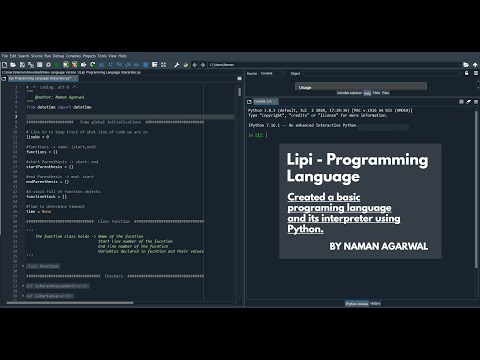This screenshot has height=360, width=480.
Task: Open the Help menu in menu bar
Action: [x=122, y=56]
